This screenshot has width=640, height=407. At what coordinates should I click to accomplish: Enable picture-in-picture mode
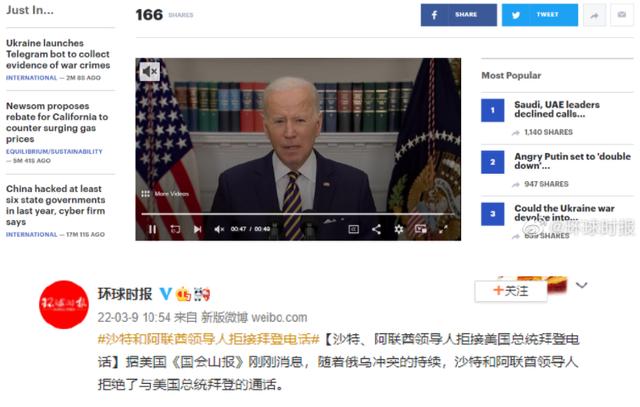click(x=421, y=229)
